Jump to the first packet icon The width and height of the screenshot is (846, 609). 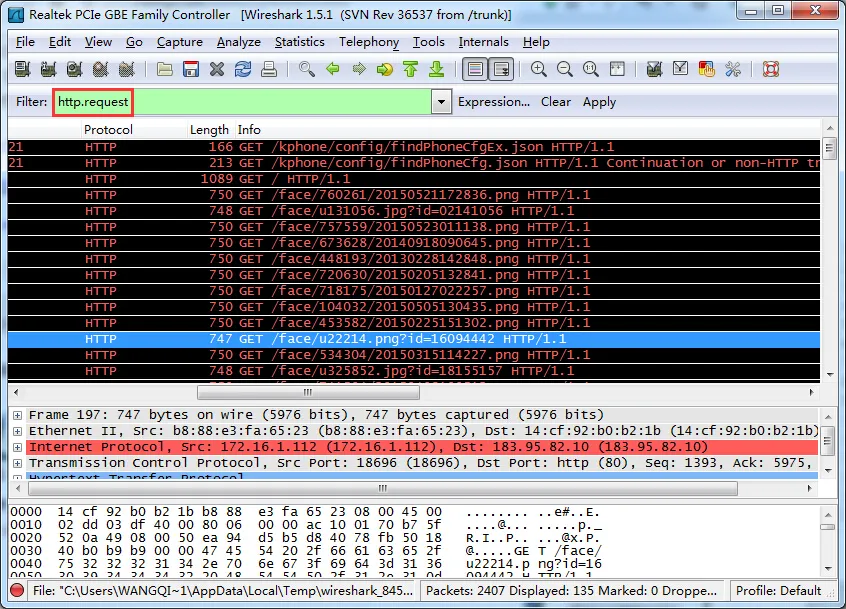411,69
